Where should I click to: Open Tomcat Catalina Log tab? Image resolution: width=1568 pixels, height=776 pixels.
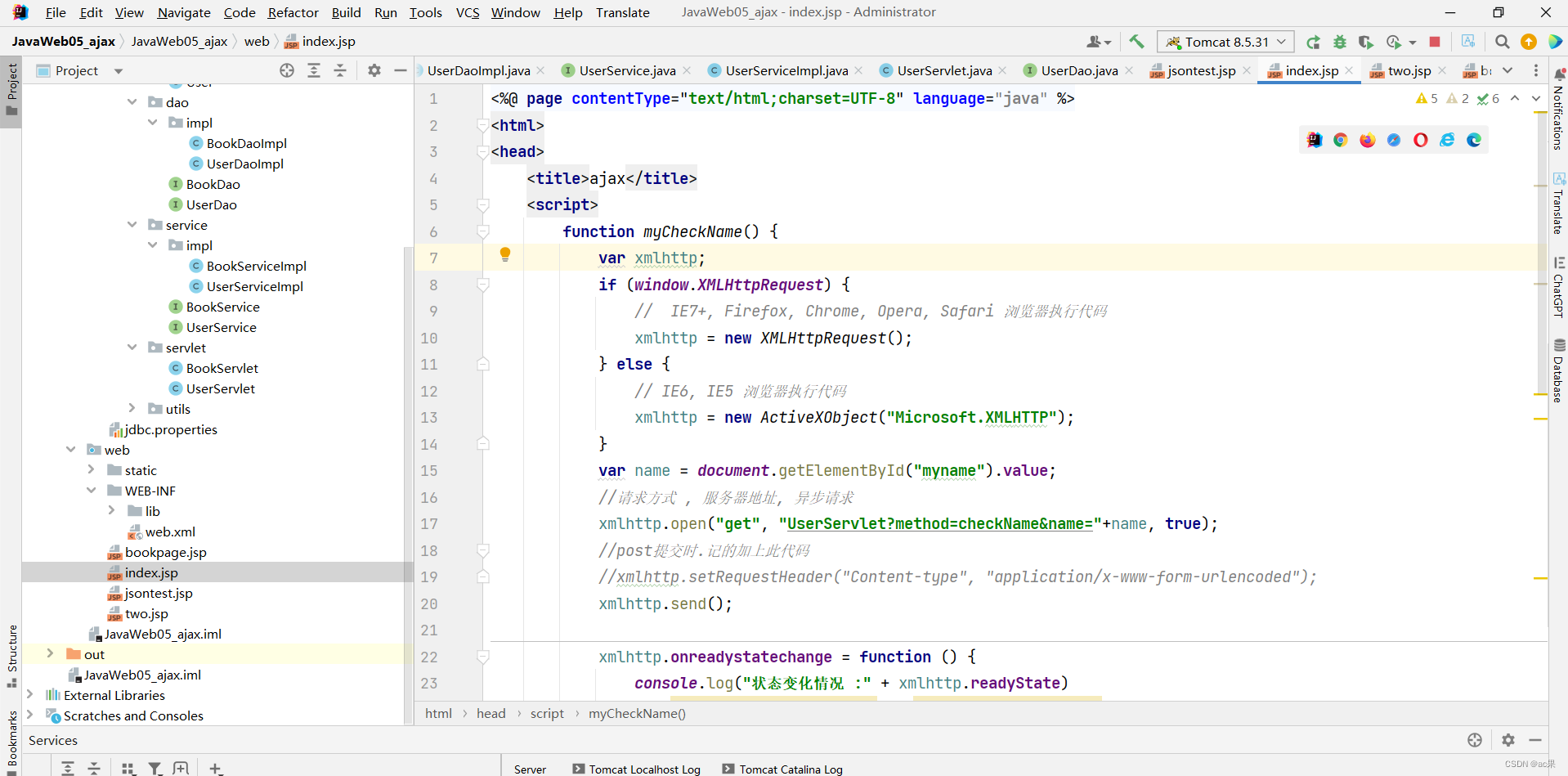tap(783, 769)
